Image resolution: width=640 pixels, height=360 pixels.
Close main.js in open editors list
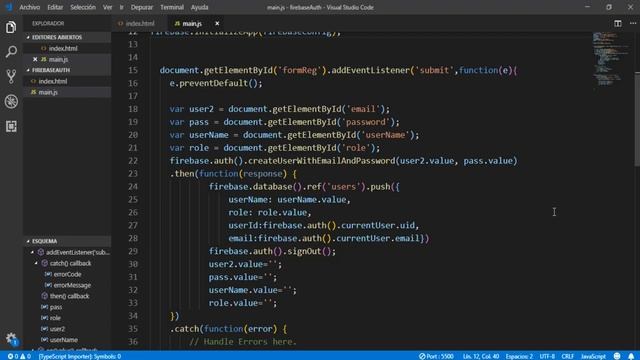[35, 59]
